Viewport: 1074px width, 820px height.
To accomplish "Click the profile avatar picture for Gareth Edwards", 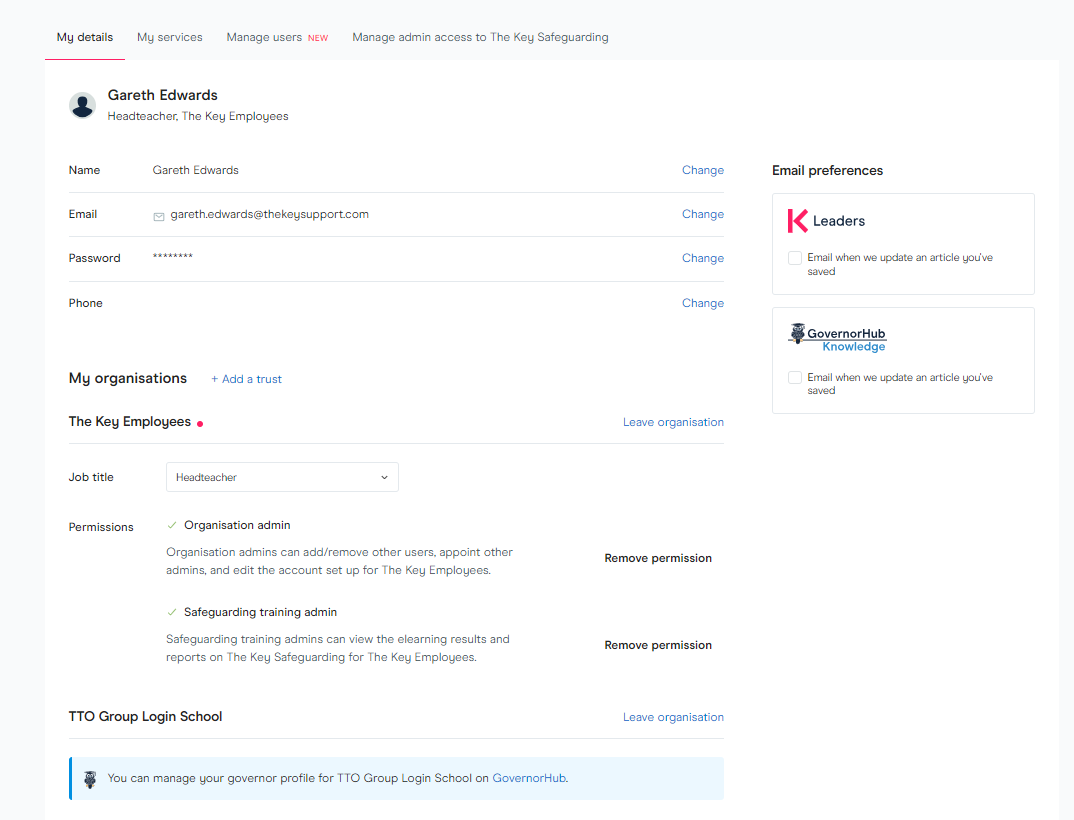I will tap(82, 104).
